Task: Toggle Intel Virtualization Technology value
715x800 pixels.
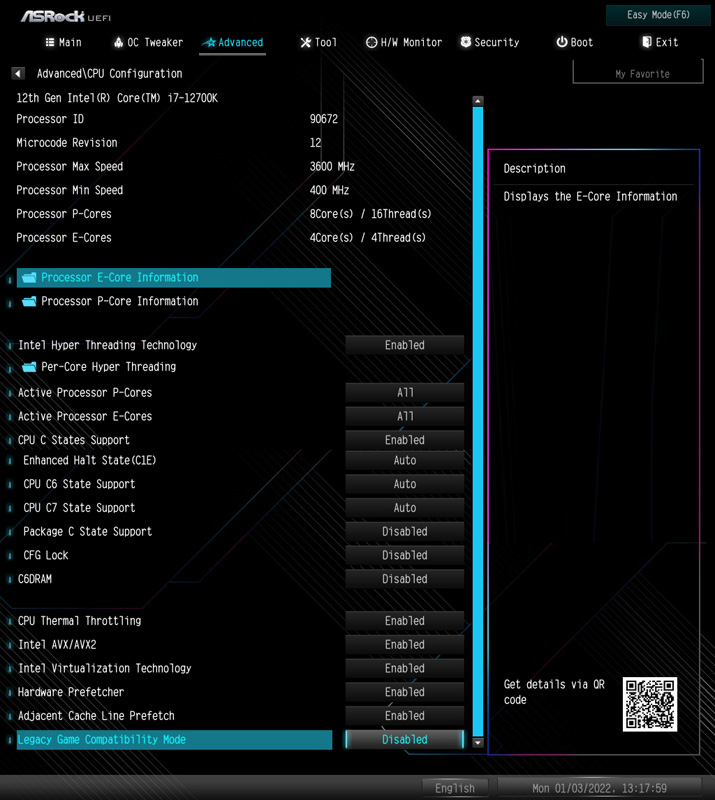Action: point(405,668)
